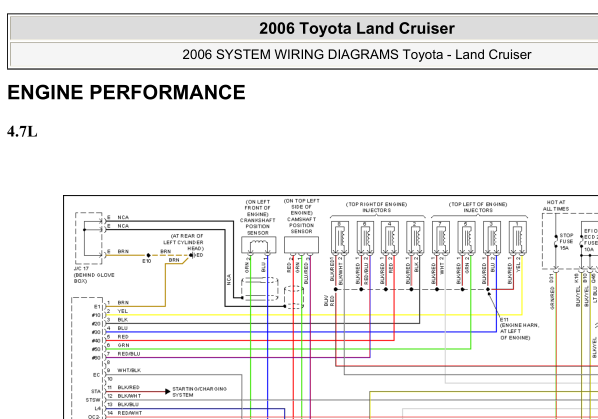Click the camshaft position sensor box symbol
Image resolution: width=598 pixels, height=419 pixels.
tap(301, 244)
